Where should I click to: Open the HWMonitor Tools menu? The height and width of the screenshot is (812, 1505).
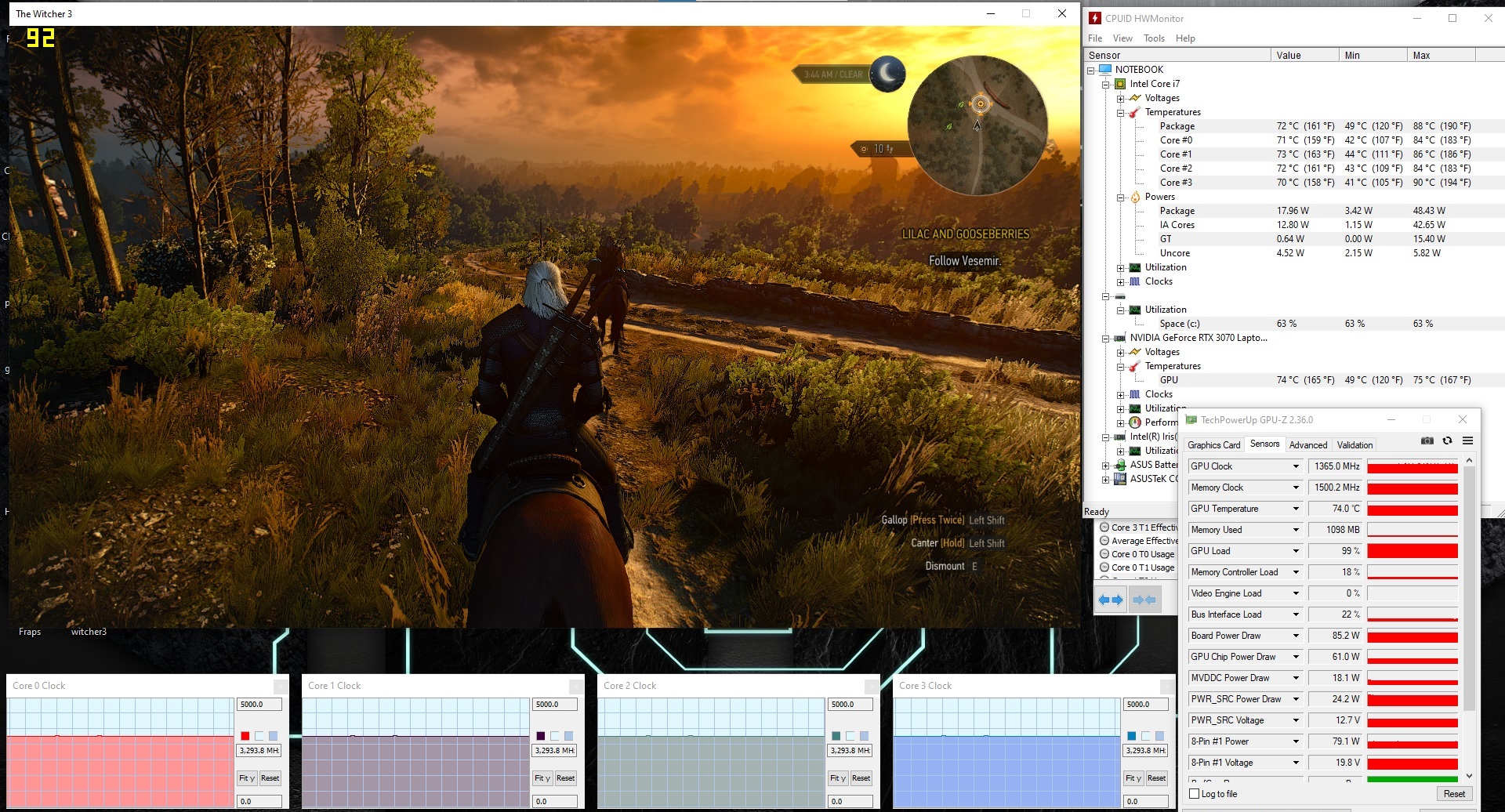pyautogui.click(x=1154, y=38)
